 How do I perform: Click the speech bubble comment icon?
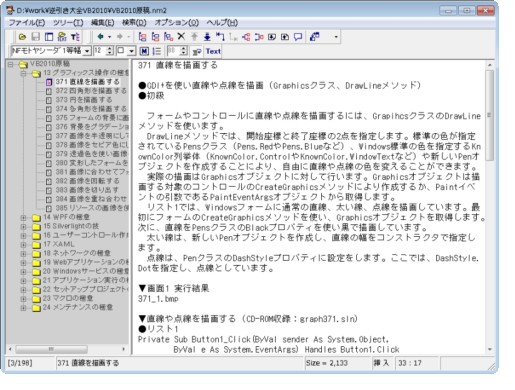click(298, 37)
